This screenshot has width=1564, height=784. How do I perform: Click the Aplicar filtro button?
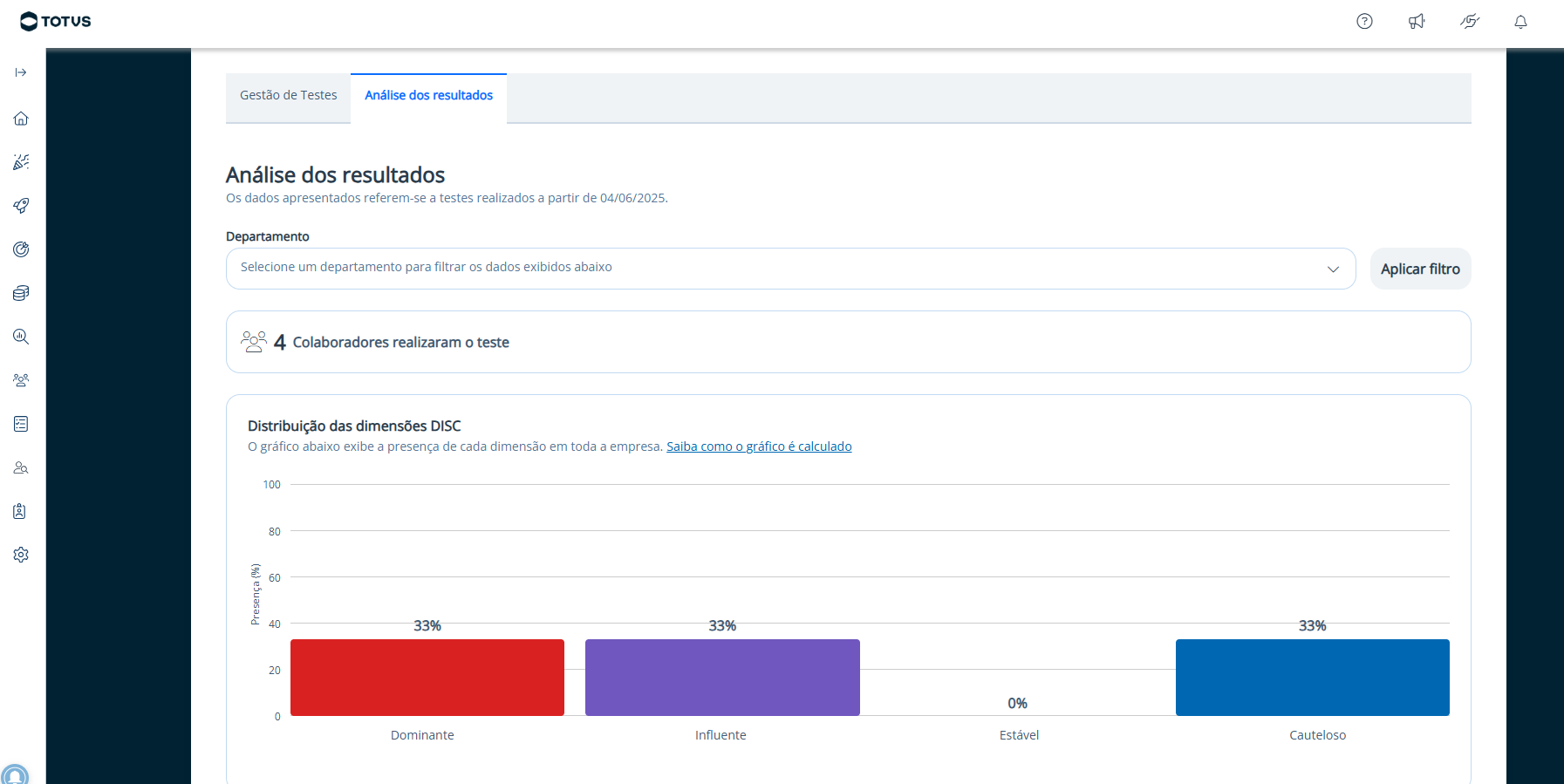pyautogui.click(x=1420, y=269)
